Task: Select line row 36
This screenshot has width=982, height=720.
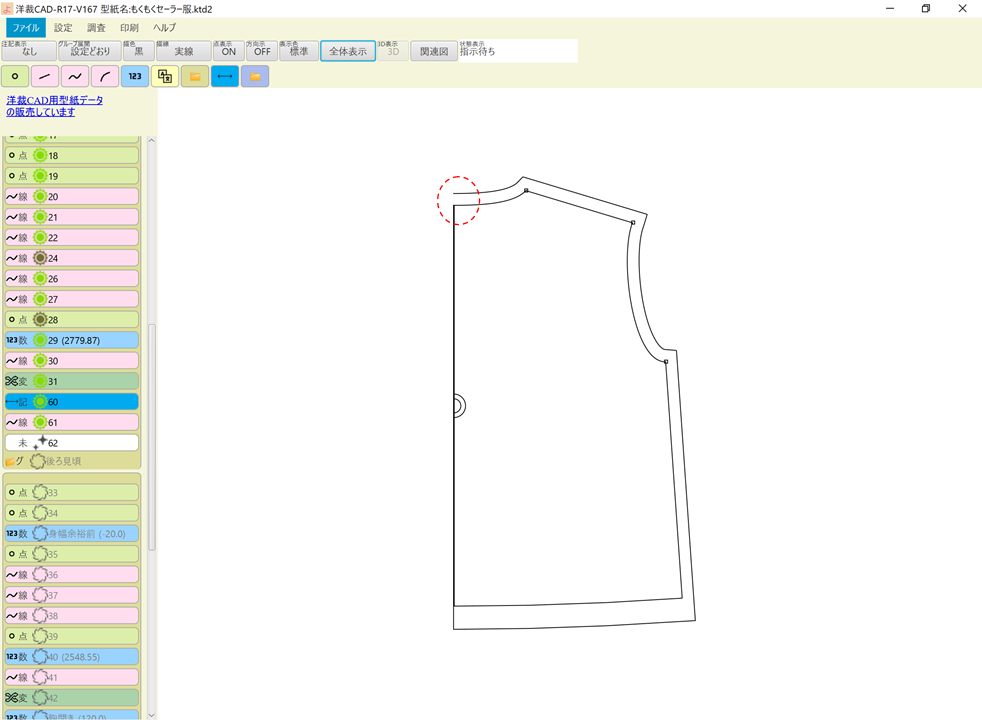Action: tap(72, 575)
